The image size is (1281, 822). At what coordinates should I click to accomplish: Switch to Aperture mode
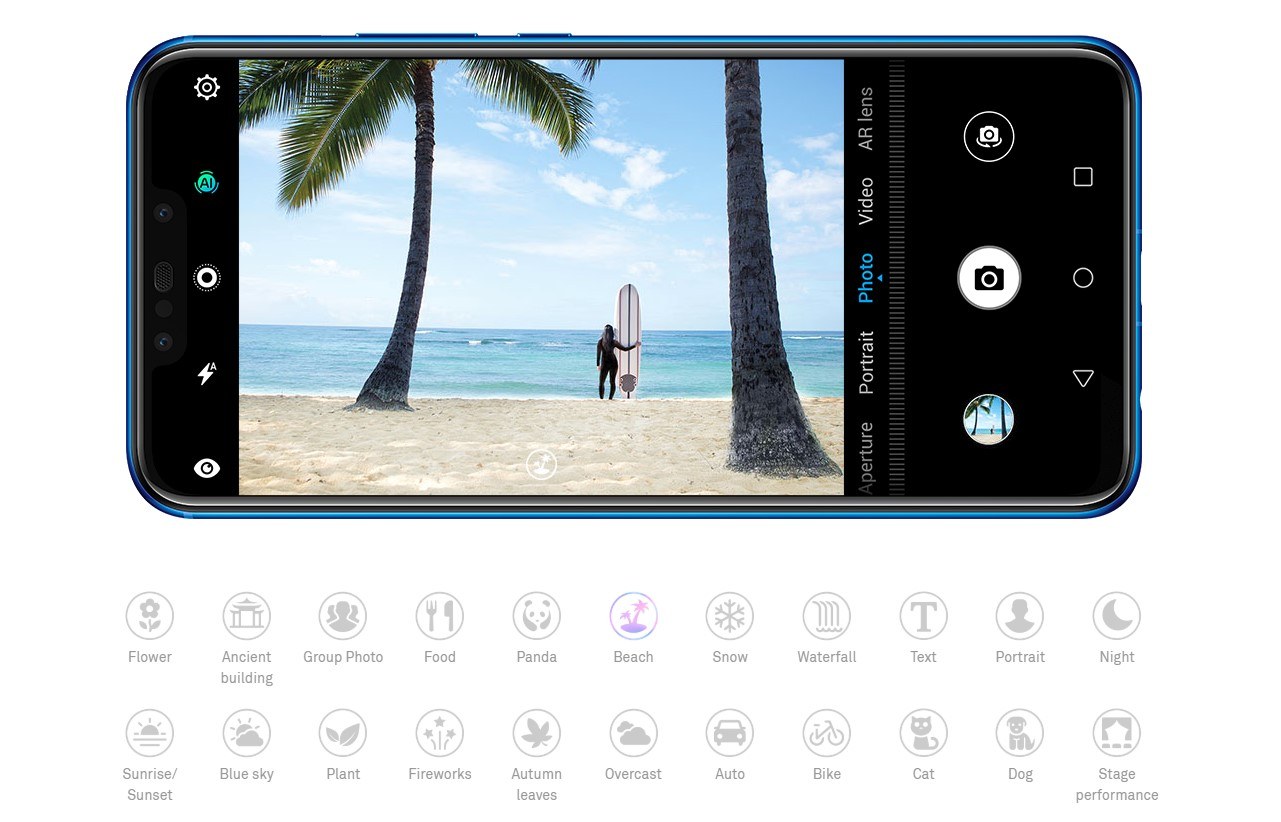point(866,456)
